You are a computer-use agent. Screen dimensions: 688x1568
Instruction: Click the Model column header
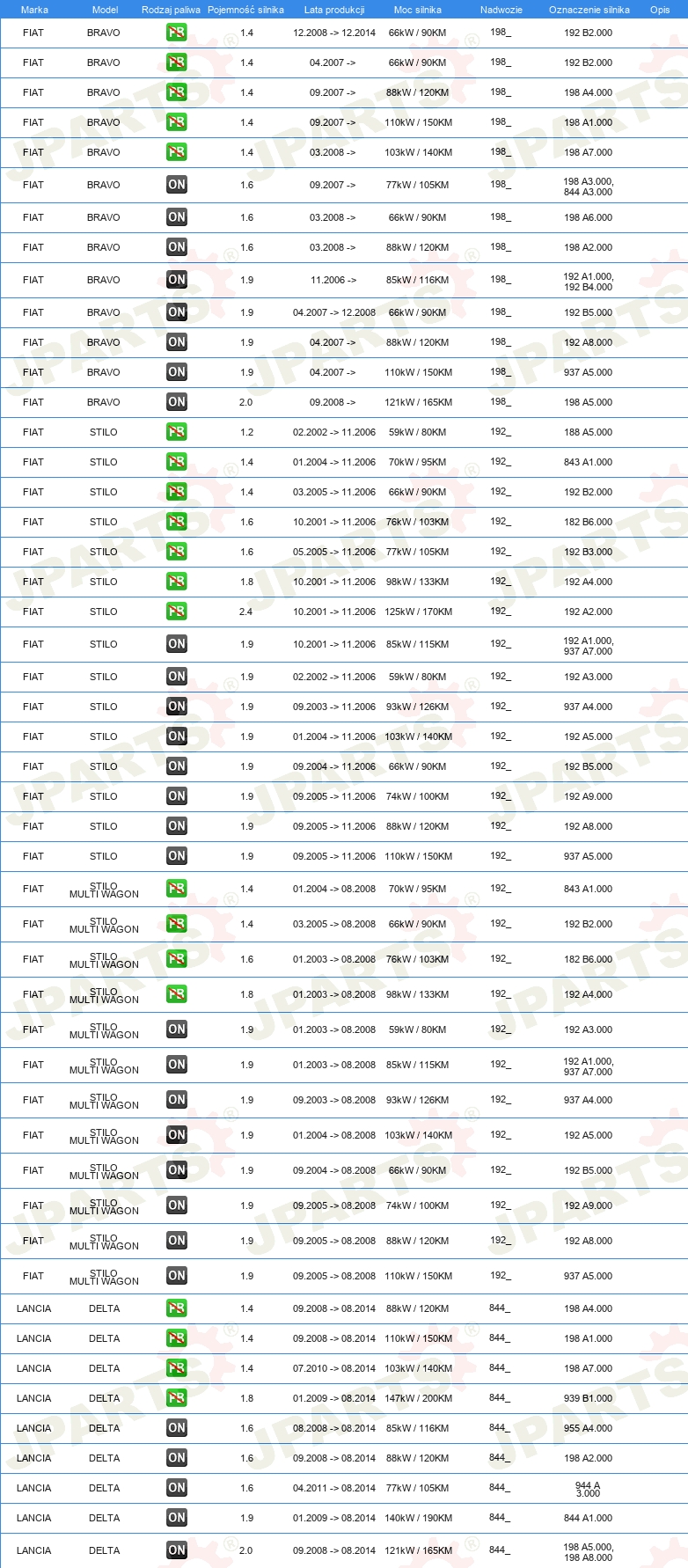105,10
